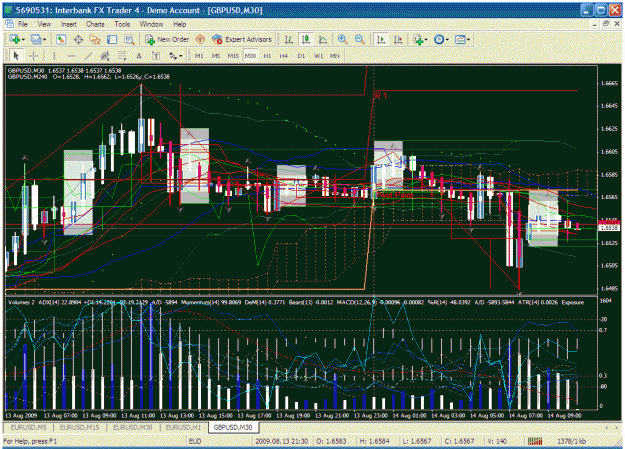Show the Navigator panel

[x=95, y=39]
